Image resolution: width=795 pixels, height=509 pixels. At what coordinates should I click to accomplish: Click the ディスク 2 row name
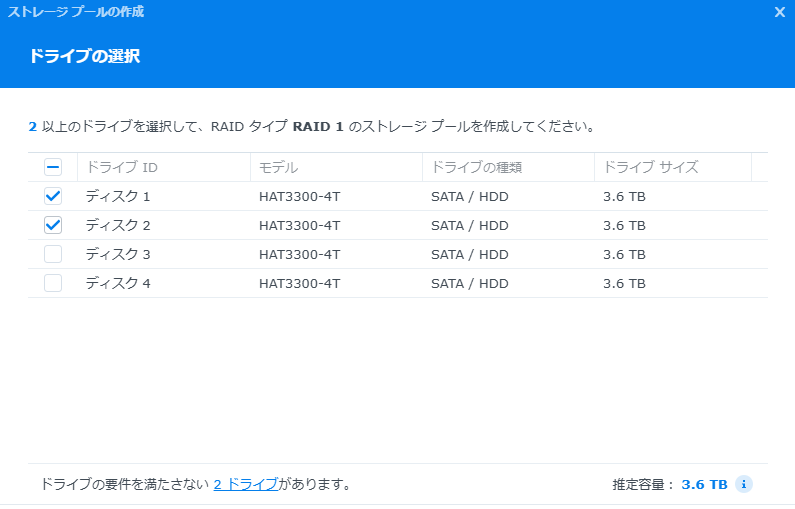click(x=118, y=225)
